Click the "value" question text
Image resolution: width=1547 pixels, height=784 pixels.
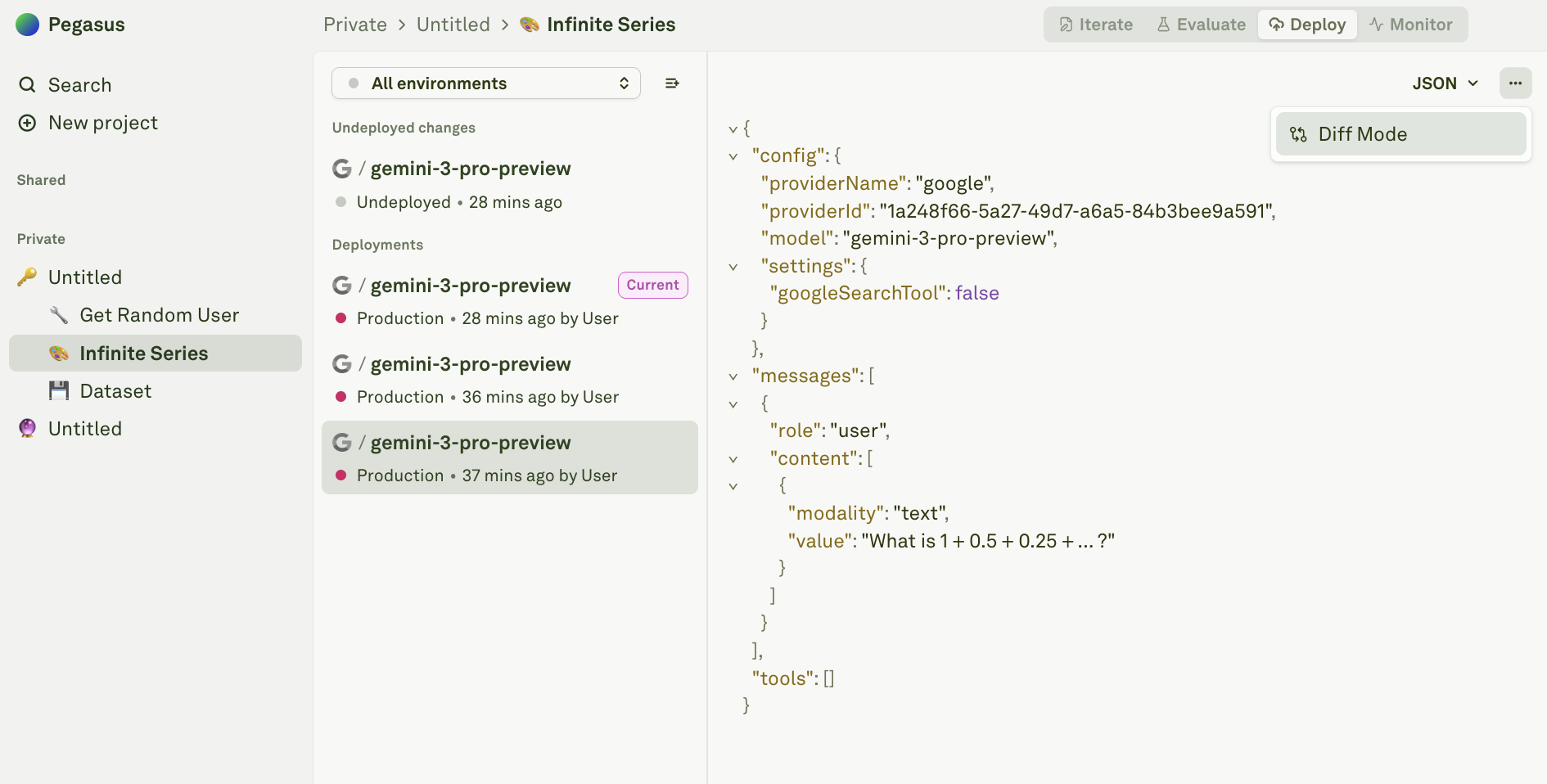pos(988,541)
